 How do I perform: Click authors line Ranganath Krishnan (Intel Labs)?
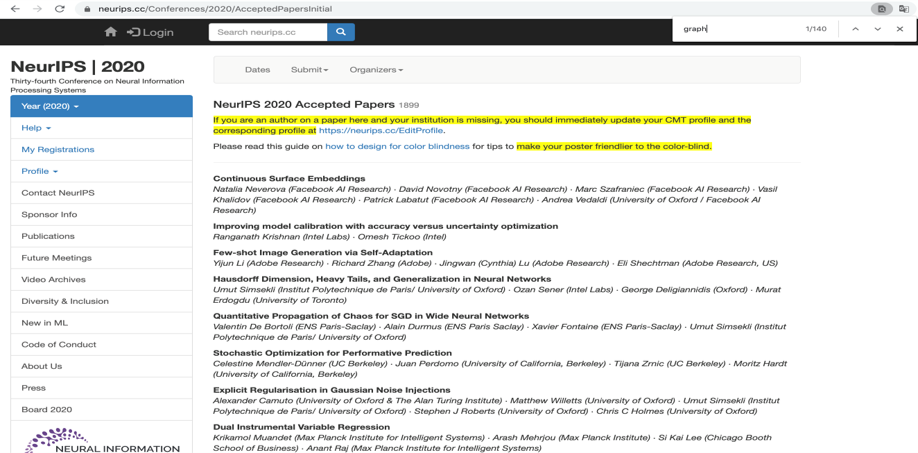[x=330, y=236]
